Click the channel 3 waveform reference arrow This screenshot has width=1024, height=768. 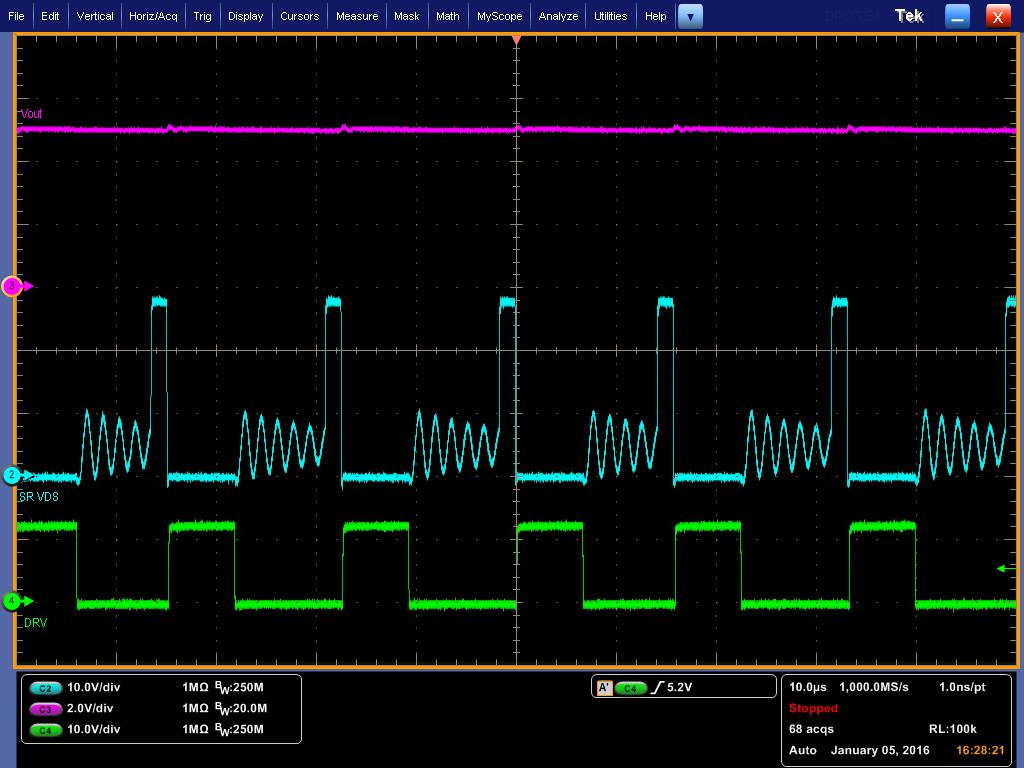12,287
